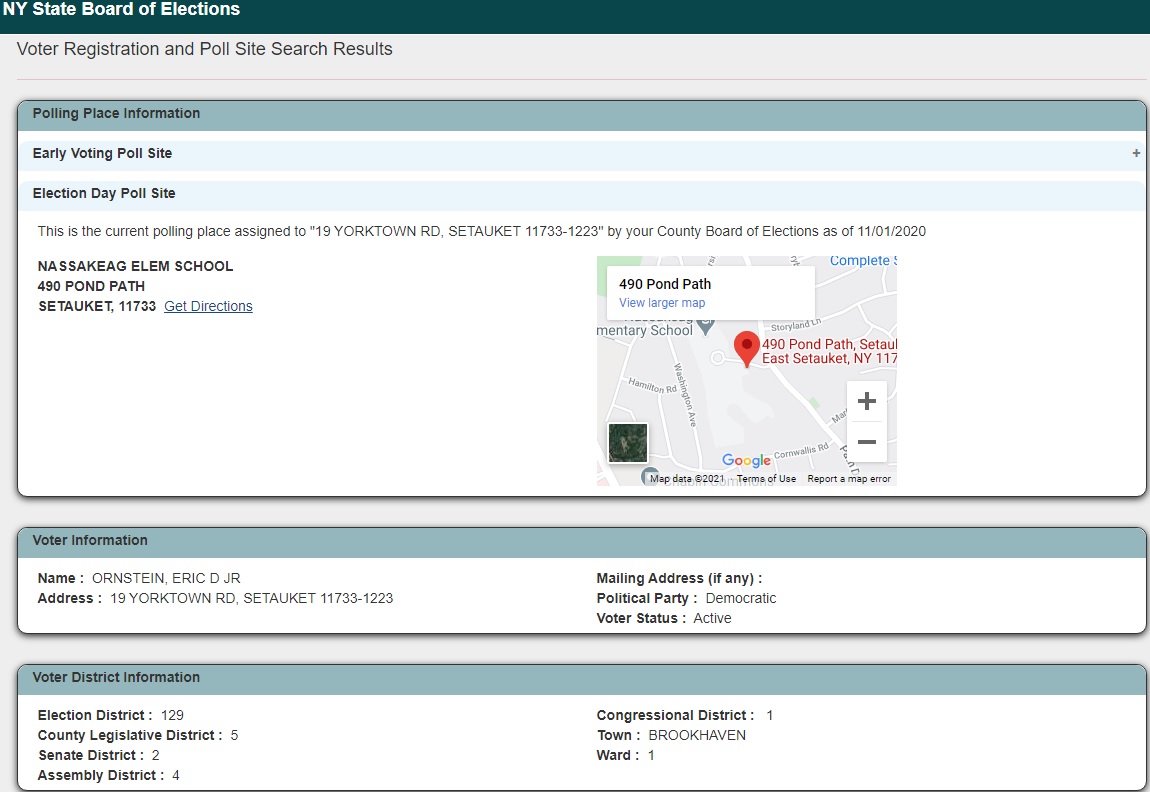Click the red location pin on map
The height and width of the screenshot is (792, 1150).
point(747,348)
